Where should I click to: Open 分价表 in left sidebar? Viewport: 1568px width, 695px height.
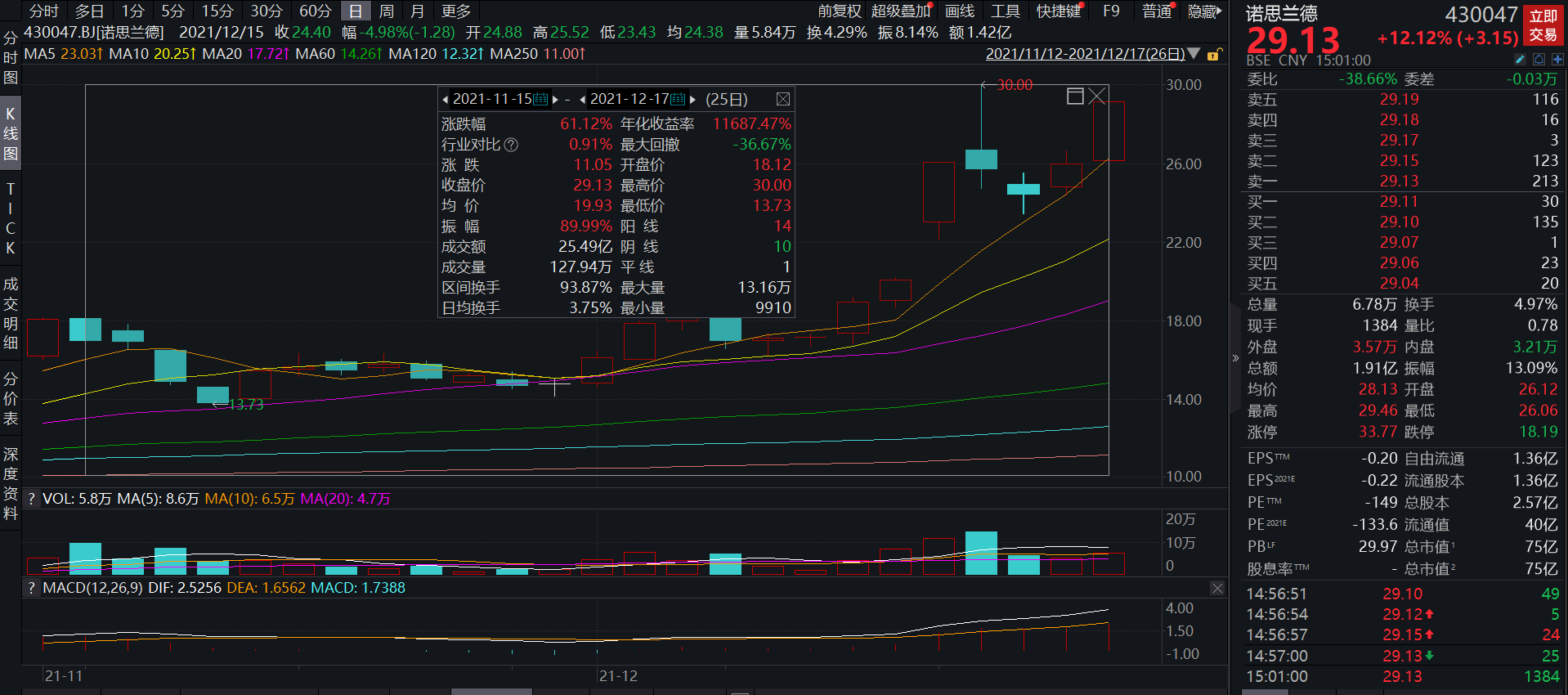click(x=10, y=398)
